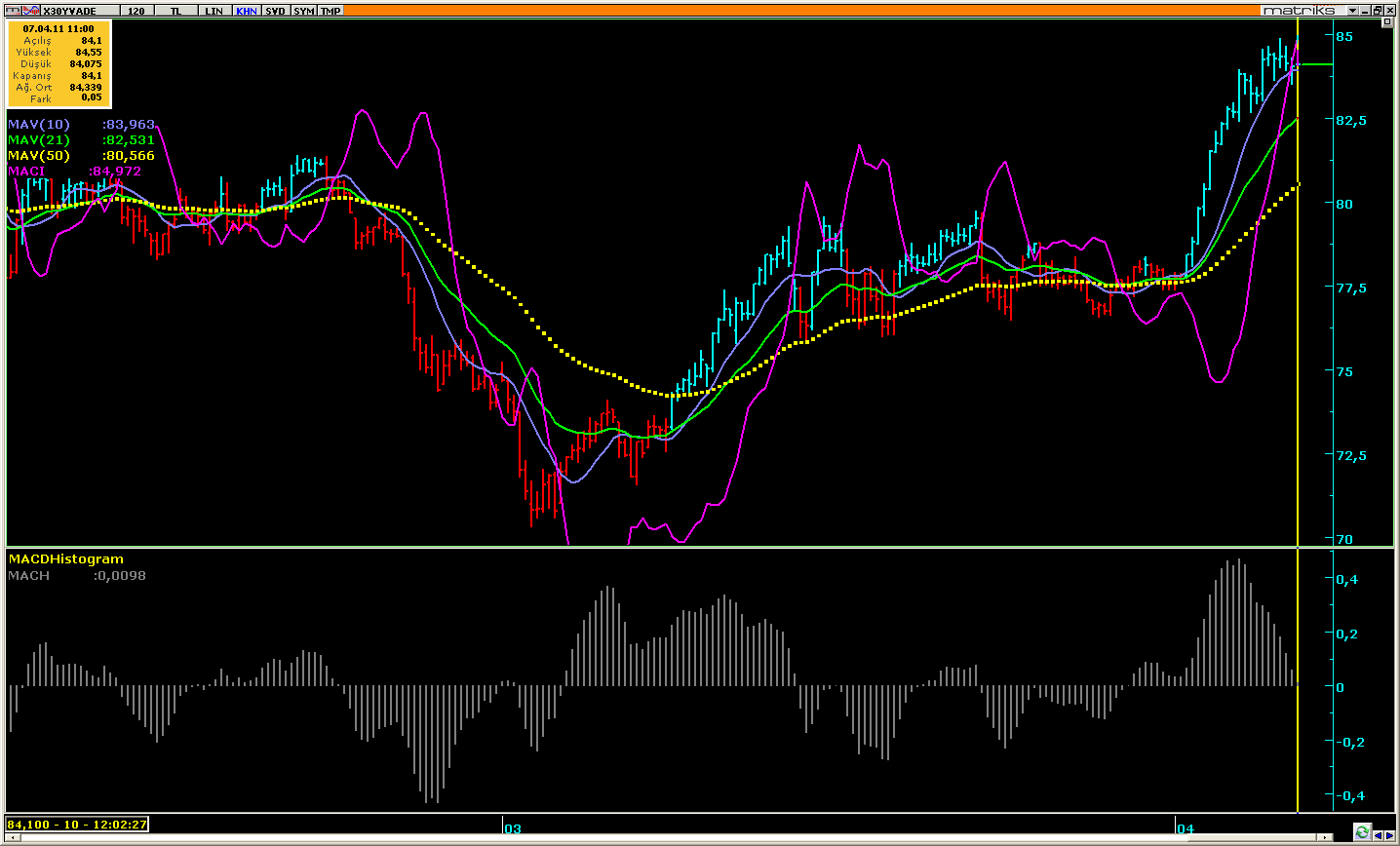Select the TMP toolbar item
Image resolution: width=1400 pixels, height=846 pixels.
331,11
